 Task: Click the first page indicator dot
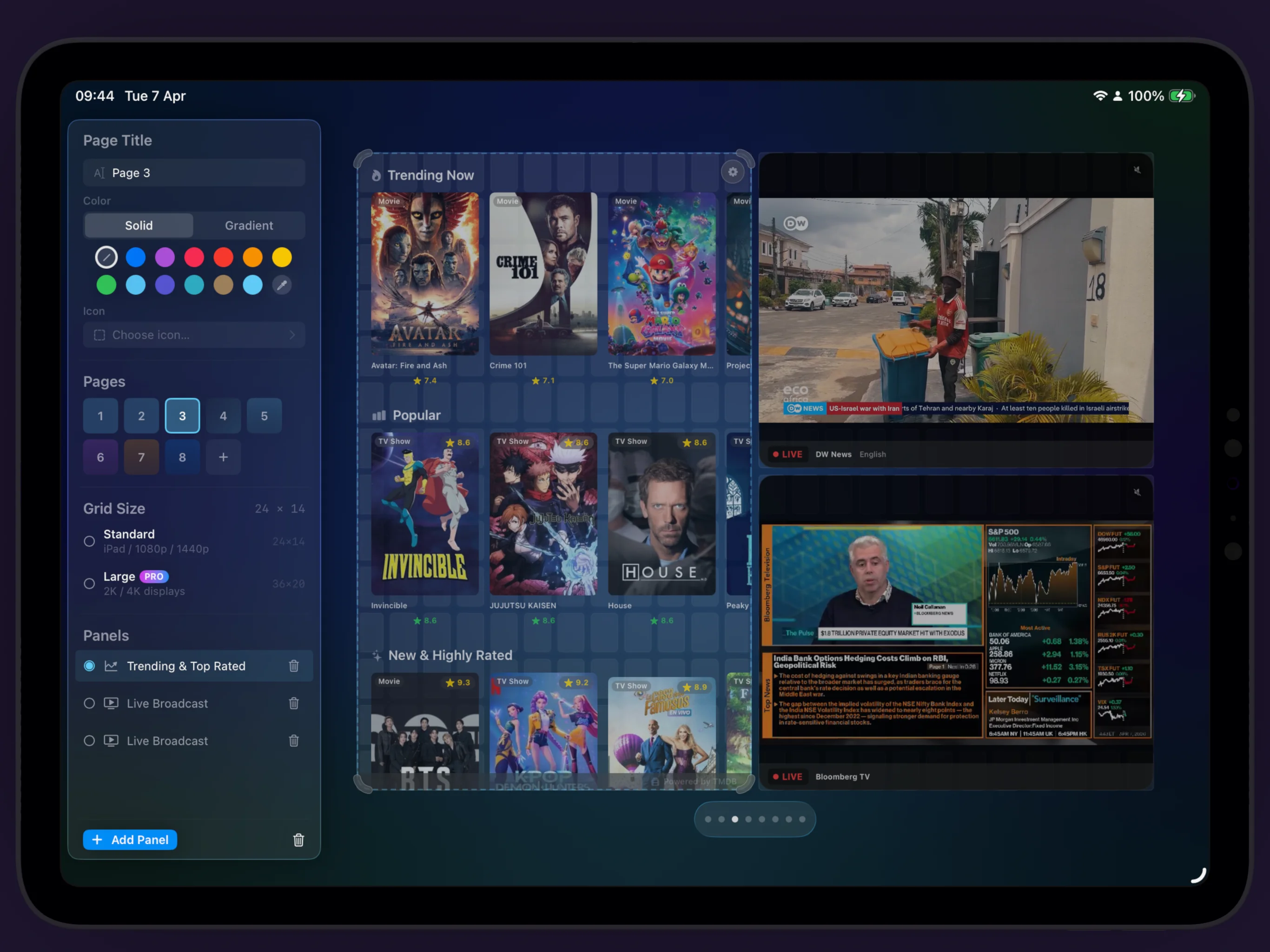708,820
